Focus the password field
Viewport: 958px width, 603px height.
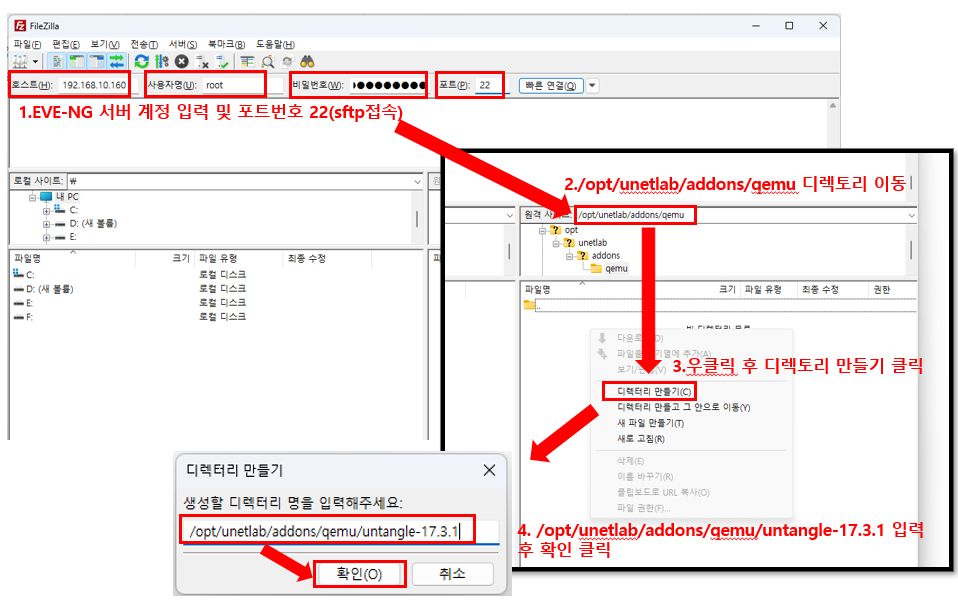pyautogui.click(x=388, y=86)
